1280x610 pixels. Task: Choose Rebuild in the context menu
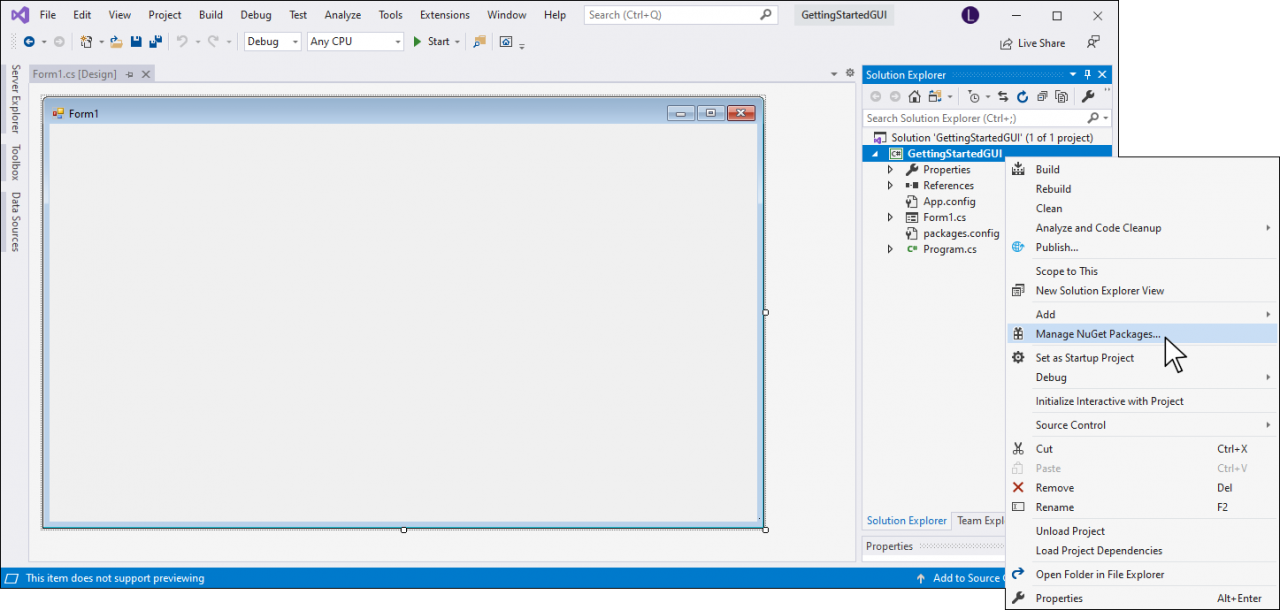[1142, 189]
